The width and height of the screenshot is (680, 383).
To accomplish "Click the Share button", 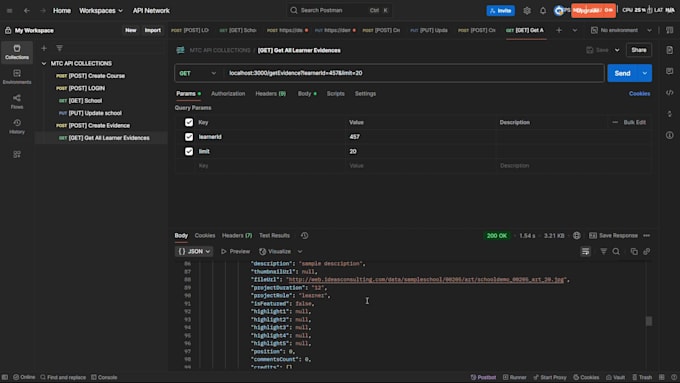I will click(x=638, y=50).
